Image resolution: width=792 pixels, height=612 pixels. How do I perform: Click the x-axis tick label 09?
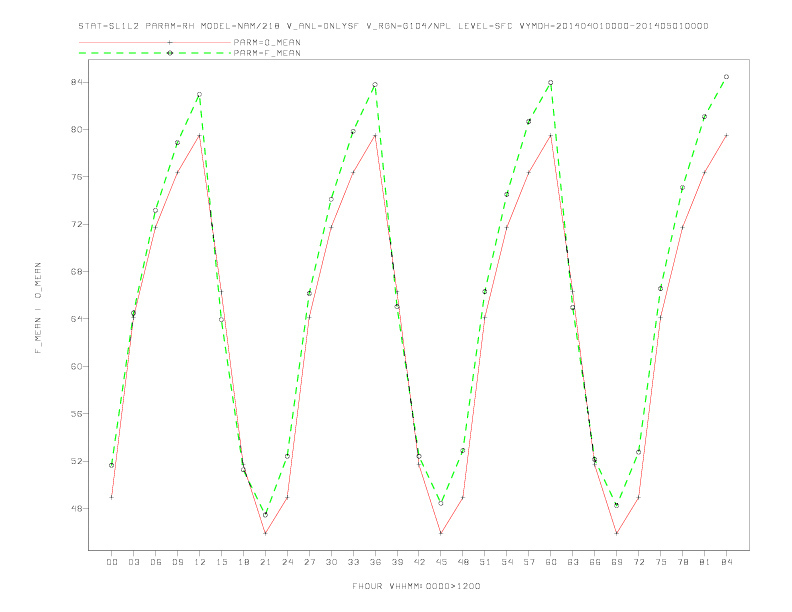click(x=177, y=562)
